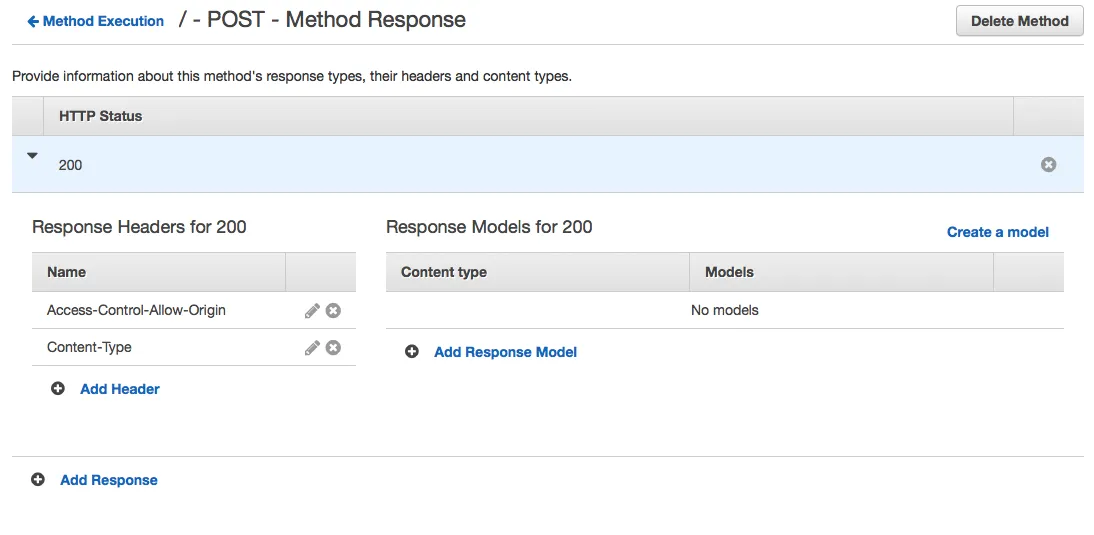This screenshot has height=535, width=1094.
Task: Go back to Method Execution
Action: coord(96,21)
